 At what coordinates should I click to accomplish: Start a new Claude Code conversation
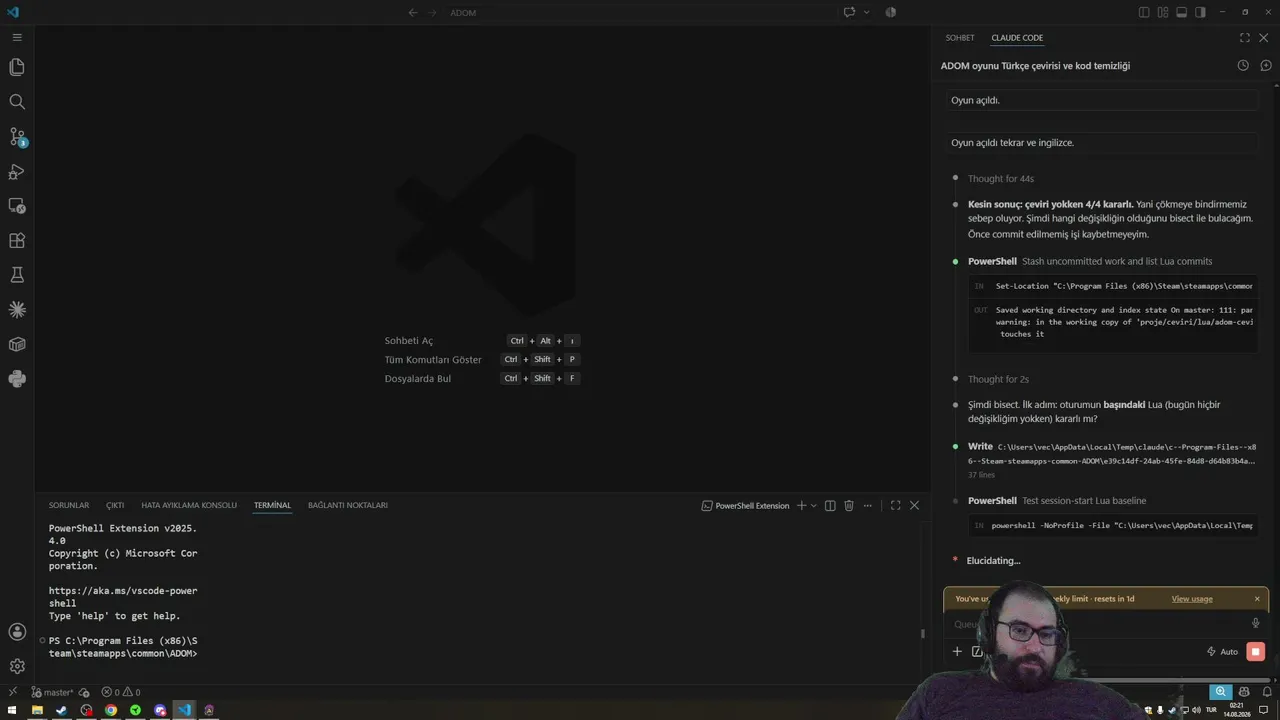1265,65
